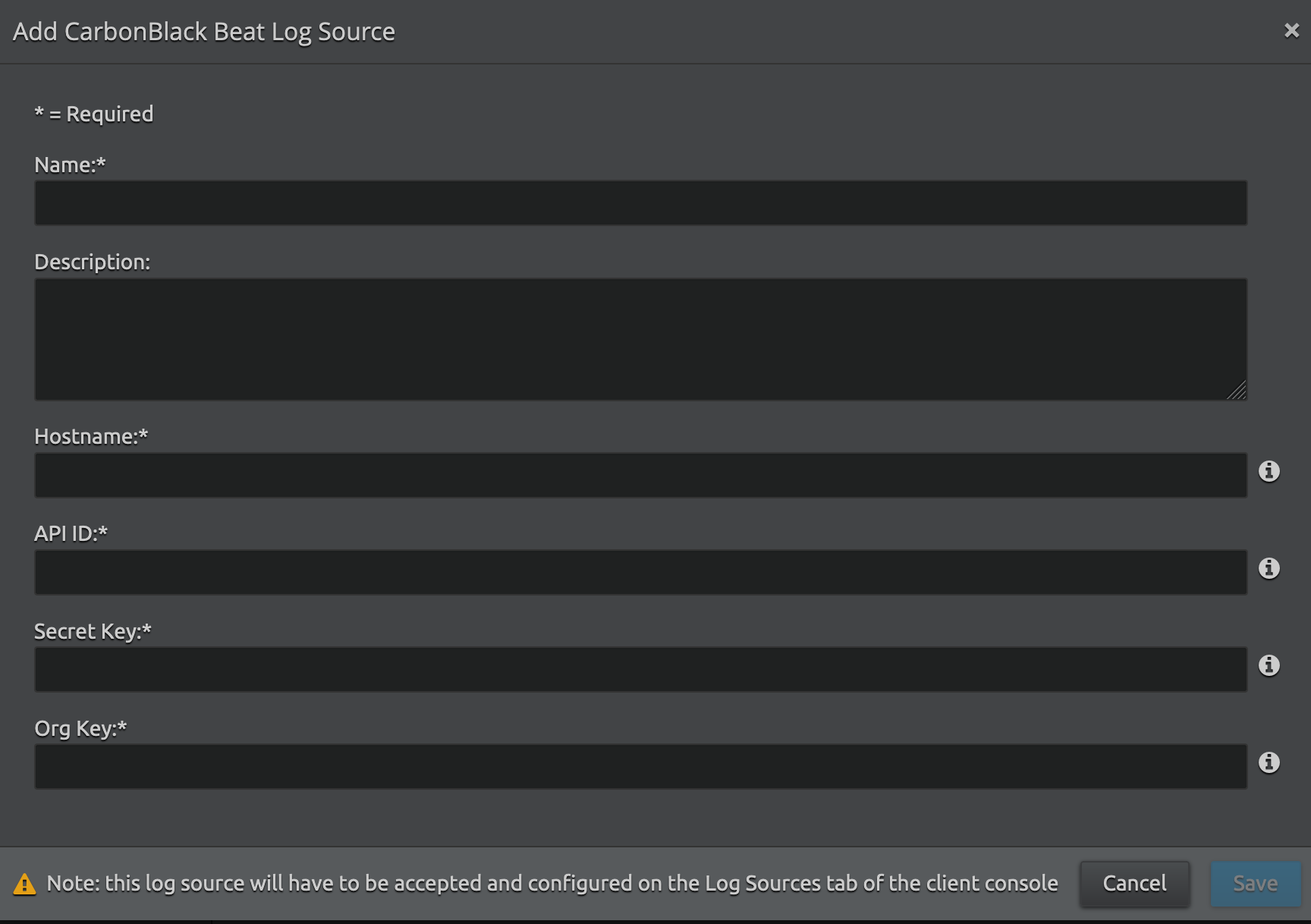Select the Hostname input box

point(640,476)
